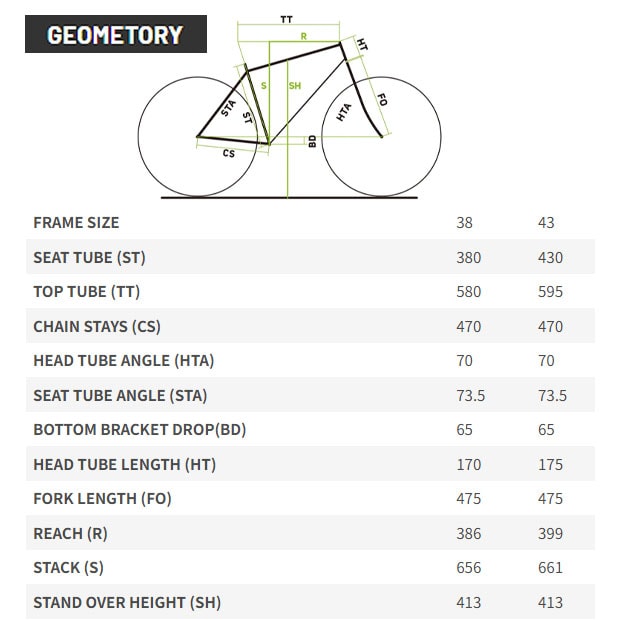Click the GEOMETORY header badge
620x620 pixels.
point(116,36)
